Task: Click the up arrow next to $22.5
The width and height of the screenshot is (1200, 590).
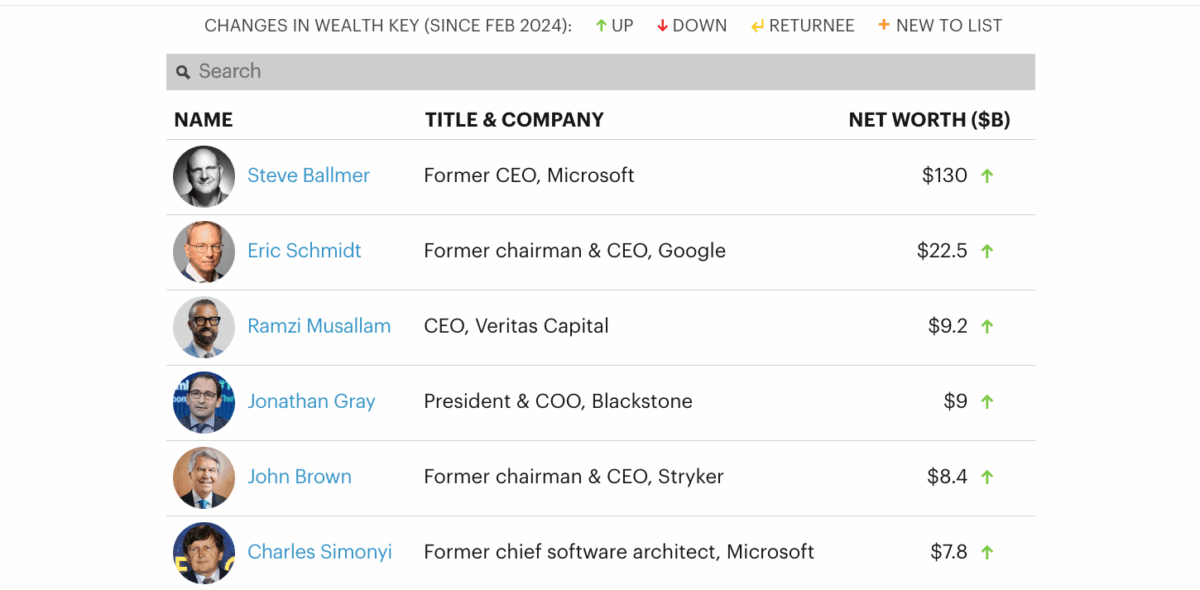Action: 987,251
